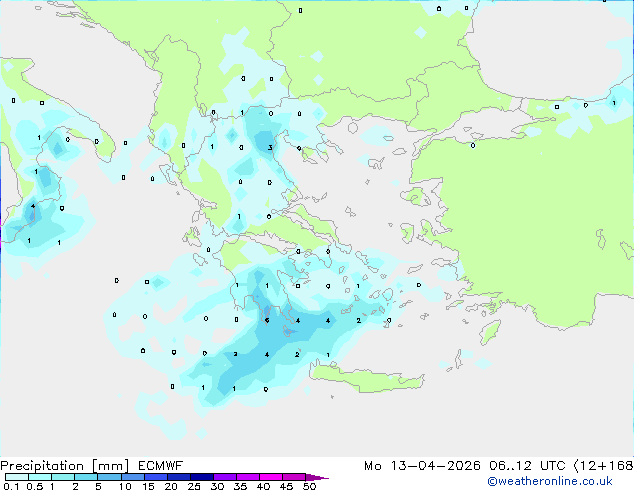Pick the 35–40 mm legend swatch
The width and height of the screenshot is (634, 490).
click(x=248, y=477)
